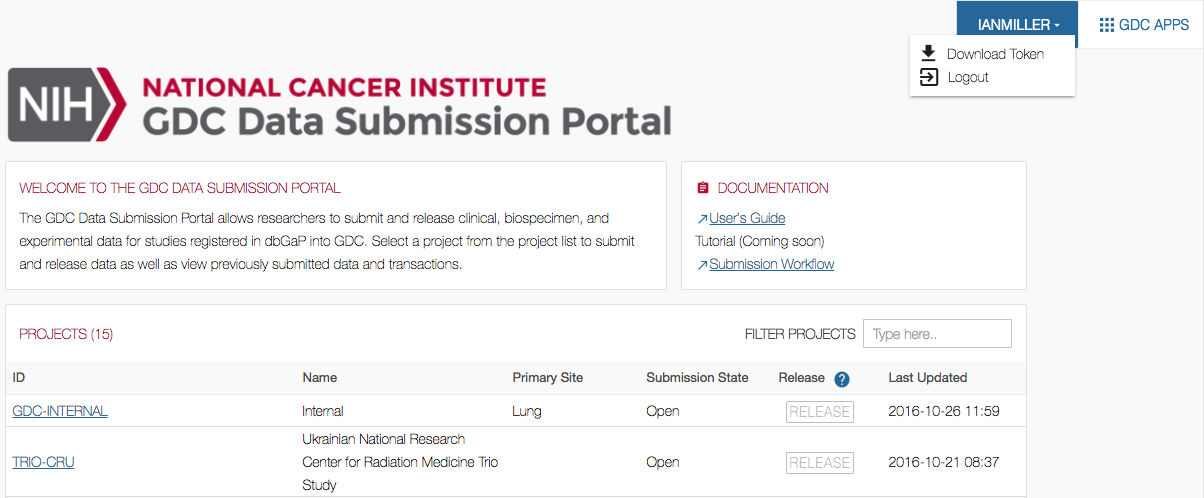Viewport: 1204px width, 498px height.
Task: Collapse the IANMILLER user dropdown
Action: 1016,25
